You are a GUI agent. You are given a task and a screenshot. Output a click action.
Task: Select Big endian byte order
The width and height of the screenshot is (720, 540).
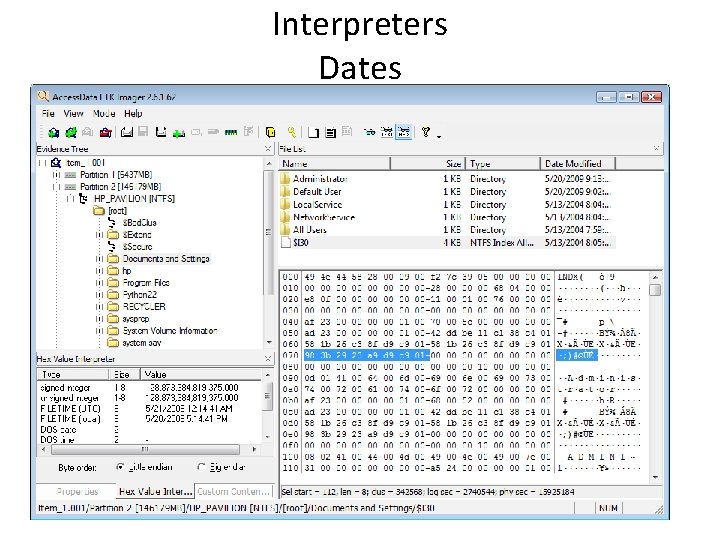coord(201,467)
